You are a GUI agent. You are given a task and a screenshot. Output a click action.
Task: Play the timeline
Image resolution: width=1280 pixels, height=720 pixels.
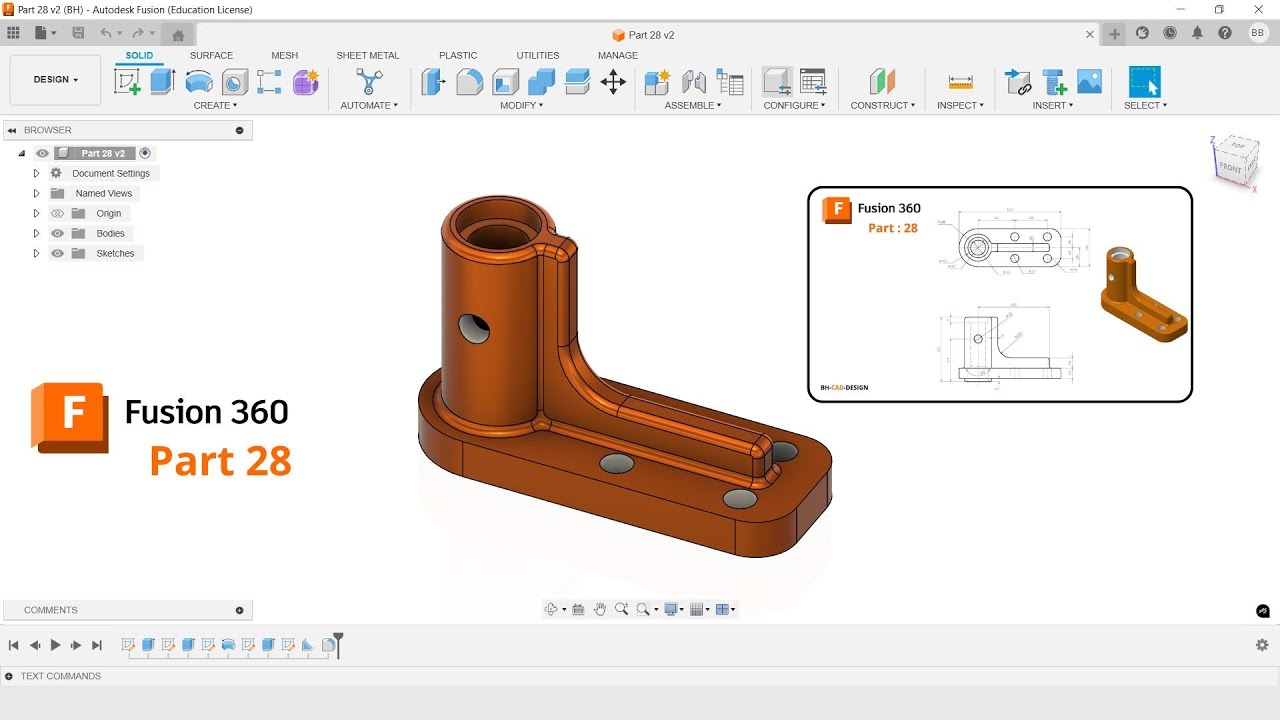[x=55, y=645]
